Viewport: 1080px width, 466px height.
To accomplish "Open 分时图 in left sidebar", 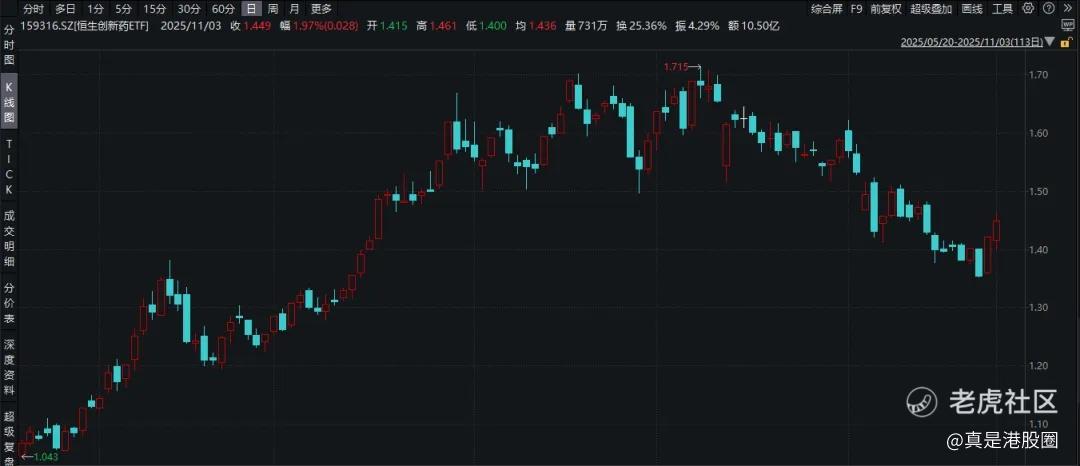I will pyautogui.click(x=9, y=45).
